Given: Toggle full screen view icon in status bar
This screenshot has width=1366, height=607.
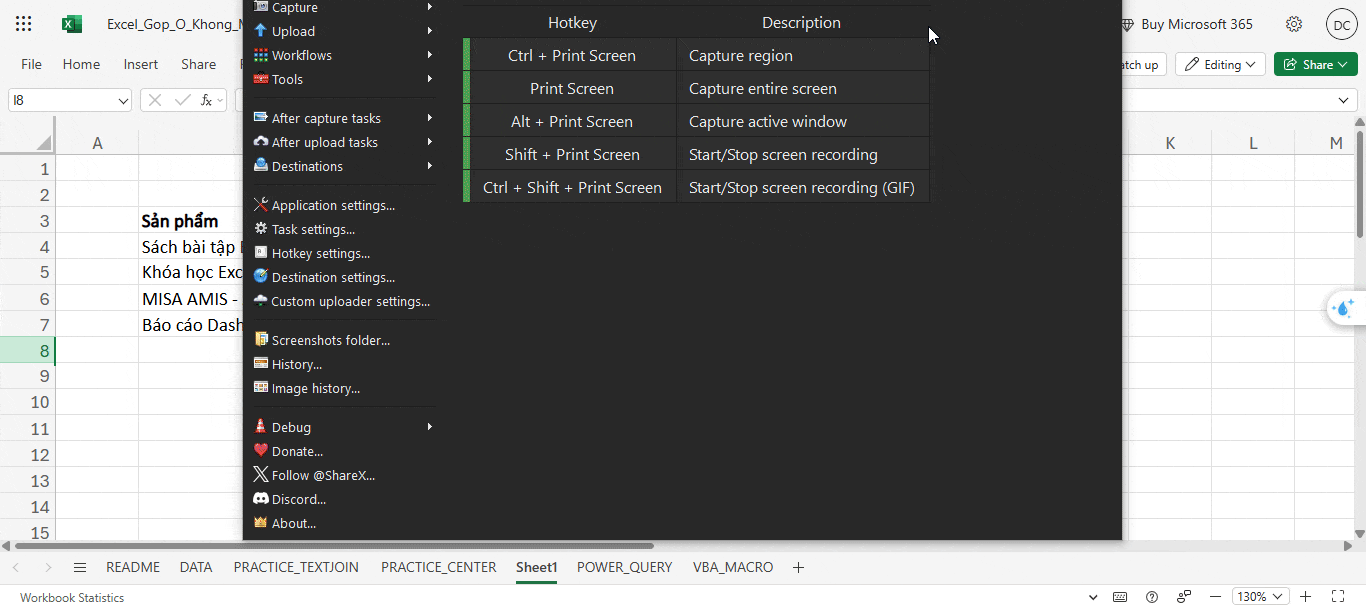Looking at the screenshot, I should (1338, 597).
